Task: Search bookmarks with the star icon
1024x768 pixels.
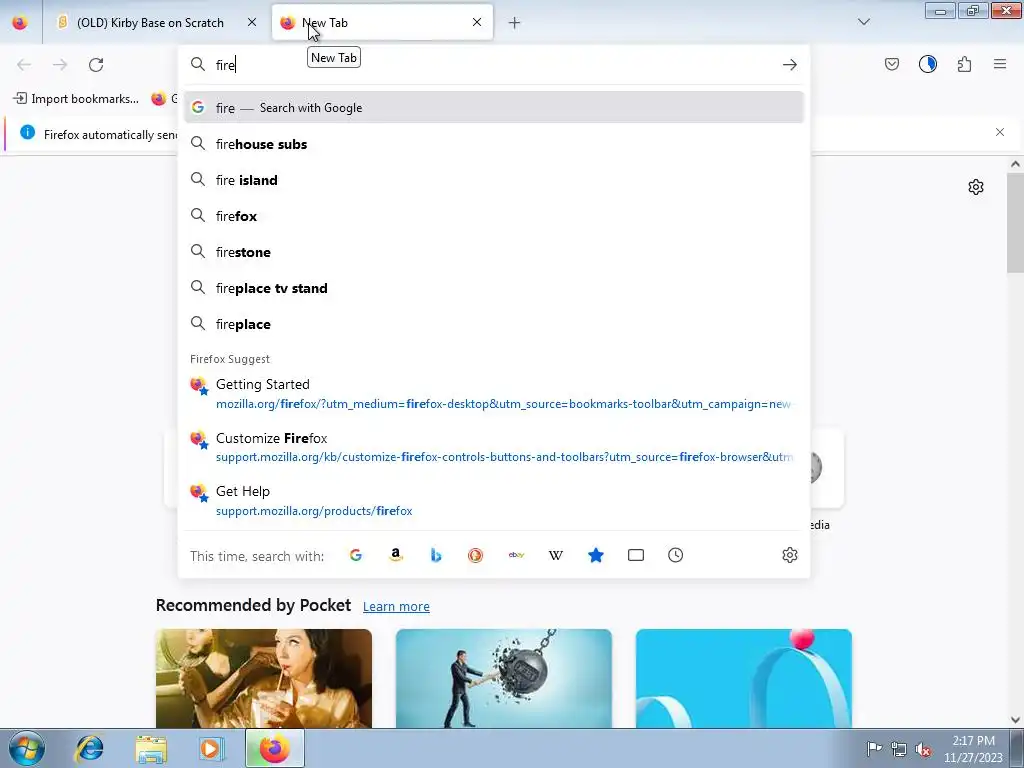Action: coord(596,555)
